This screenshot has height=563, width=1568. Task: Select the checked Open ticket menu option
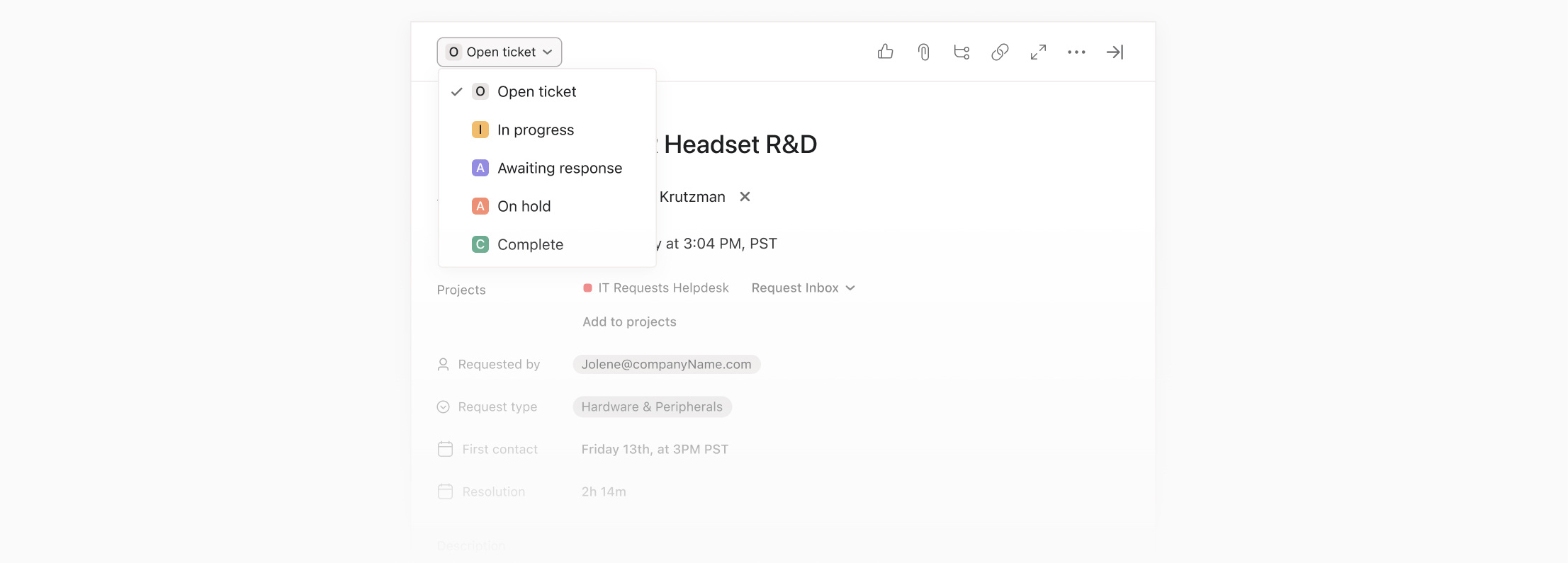tap(547, 91)
